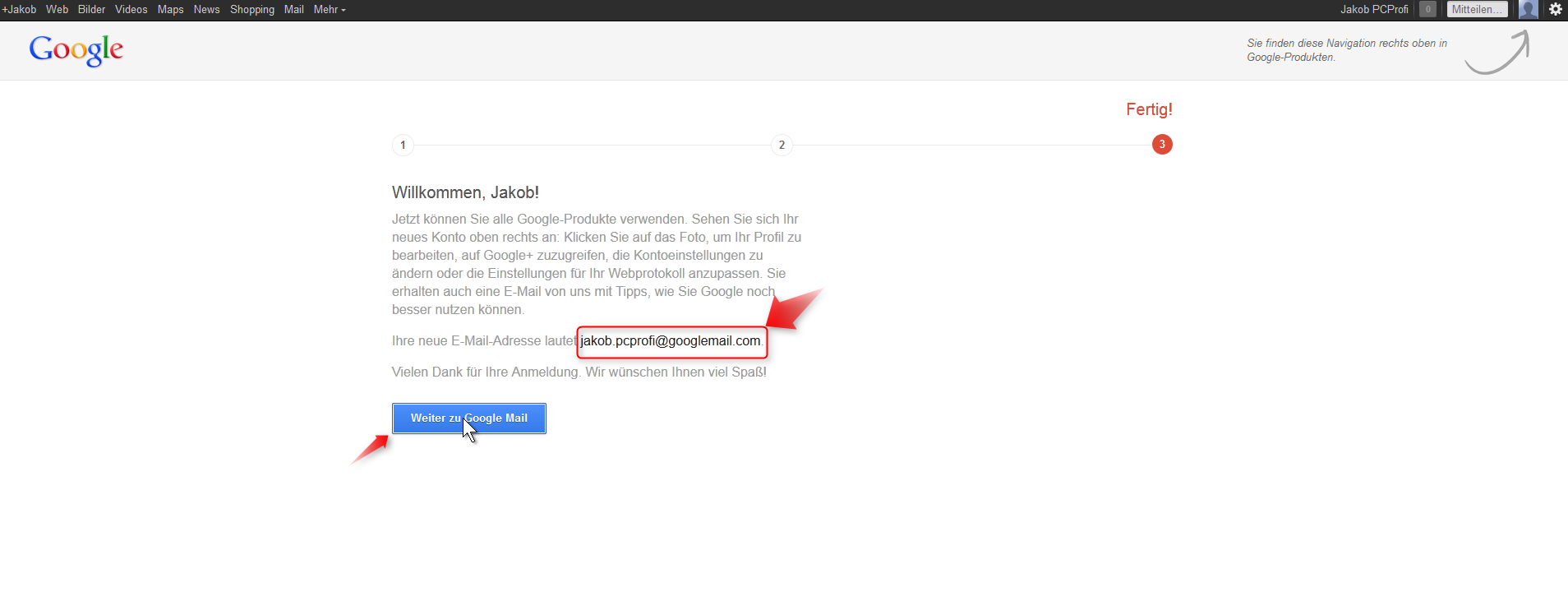Open Maps from the top navigation
Image resolution: width=1568 pixels, height=592 pixels.
(171, 10)
